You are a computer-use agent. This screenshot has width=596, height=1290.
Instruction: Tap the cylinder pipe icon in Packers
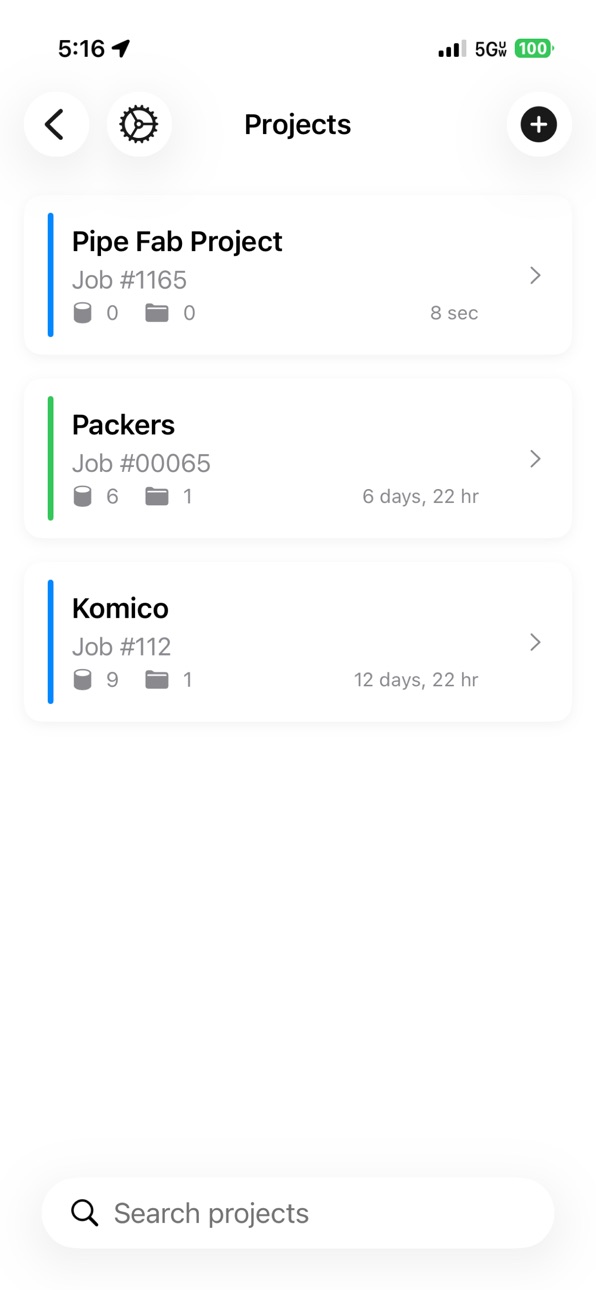[x=83, y=496]
